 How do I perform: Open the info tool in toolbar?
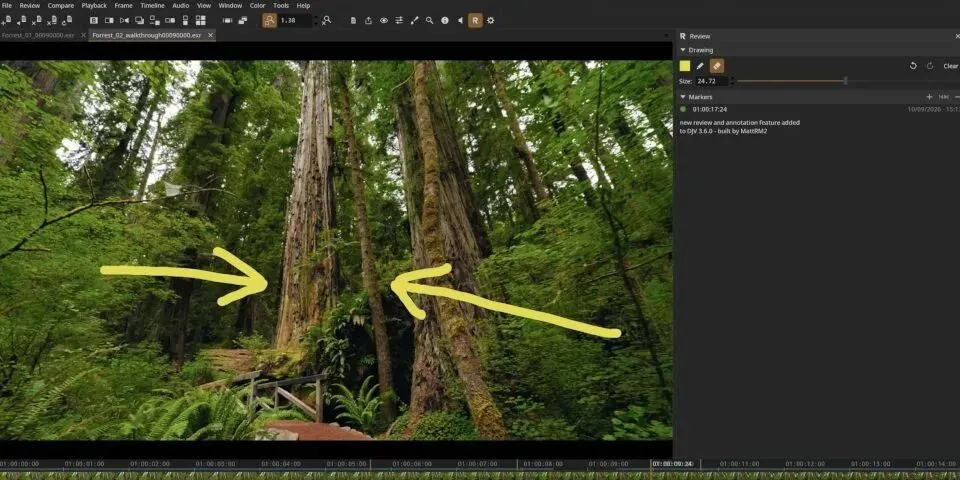444,20
